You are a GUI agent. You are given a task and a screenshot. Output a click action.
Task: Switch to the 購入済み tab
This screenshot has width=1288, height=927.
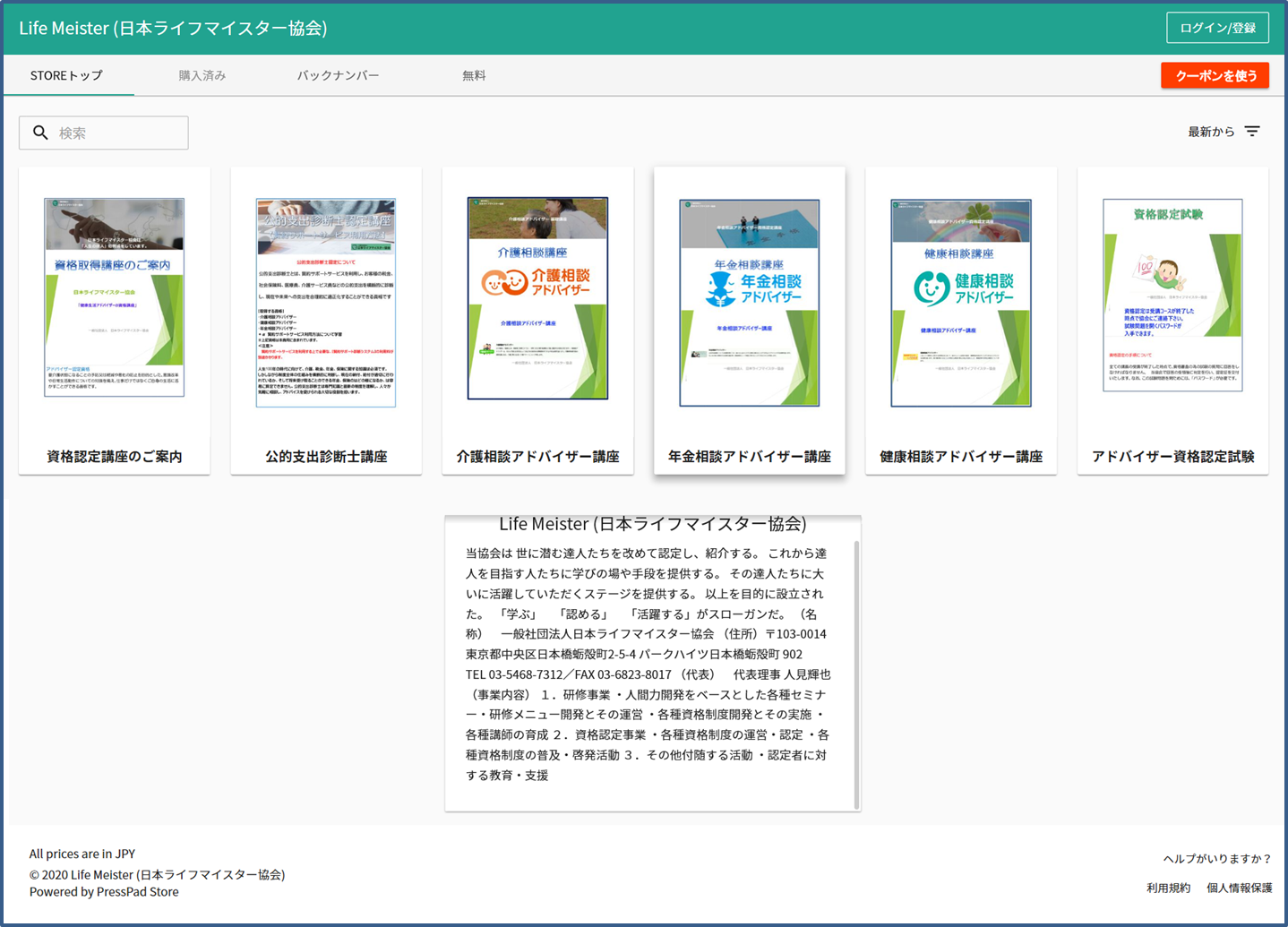[x=202, y=76]
